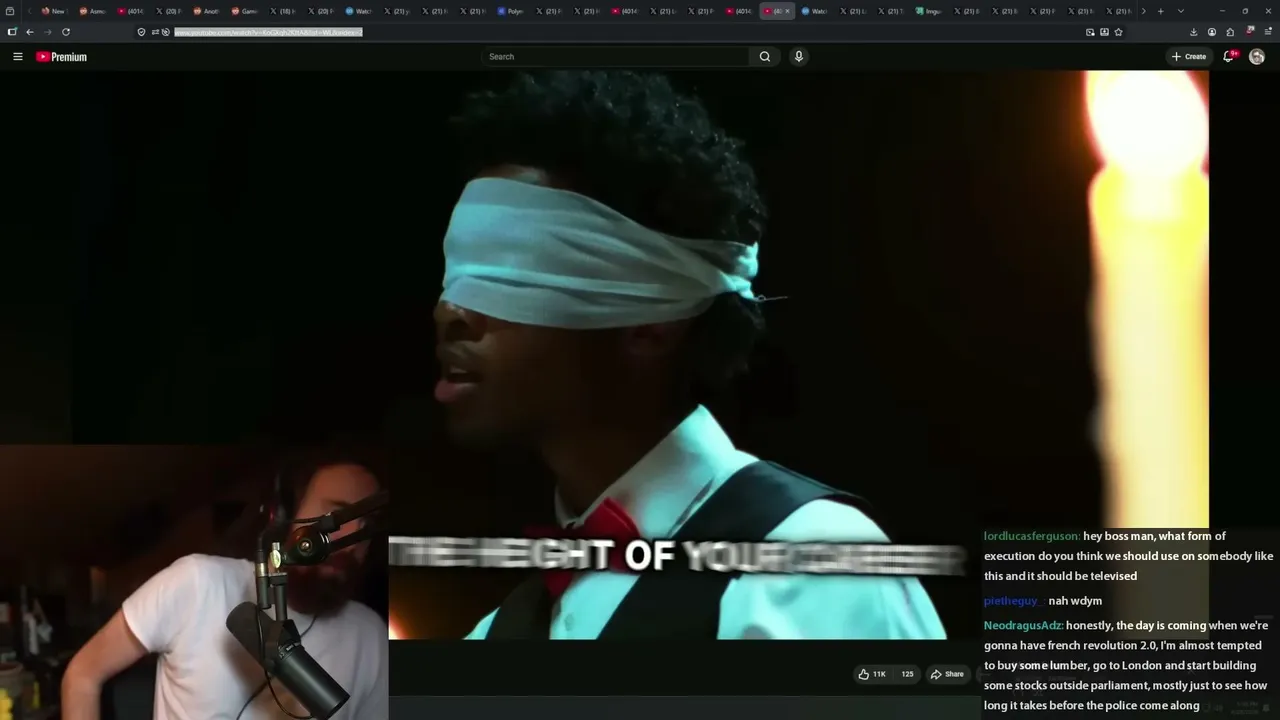Screen dimensions: 1280x720
Task: Share this video
Action: (947, 674)
